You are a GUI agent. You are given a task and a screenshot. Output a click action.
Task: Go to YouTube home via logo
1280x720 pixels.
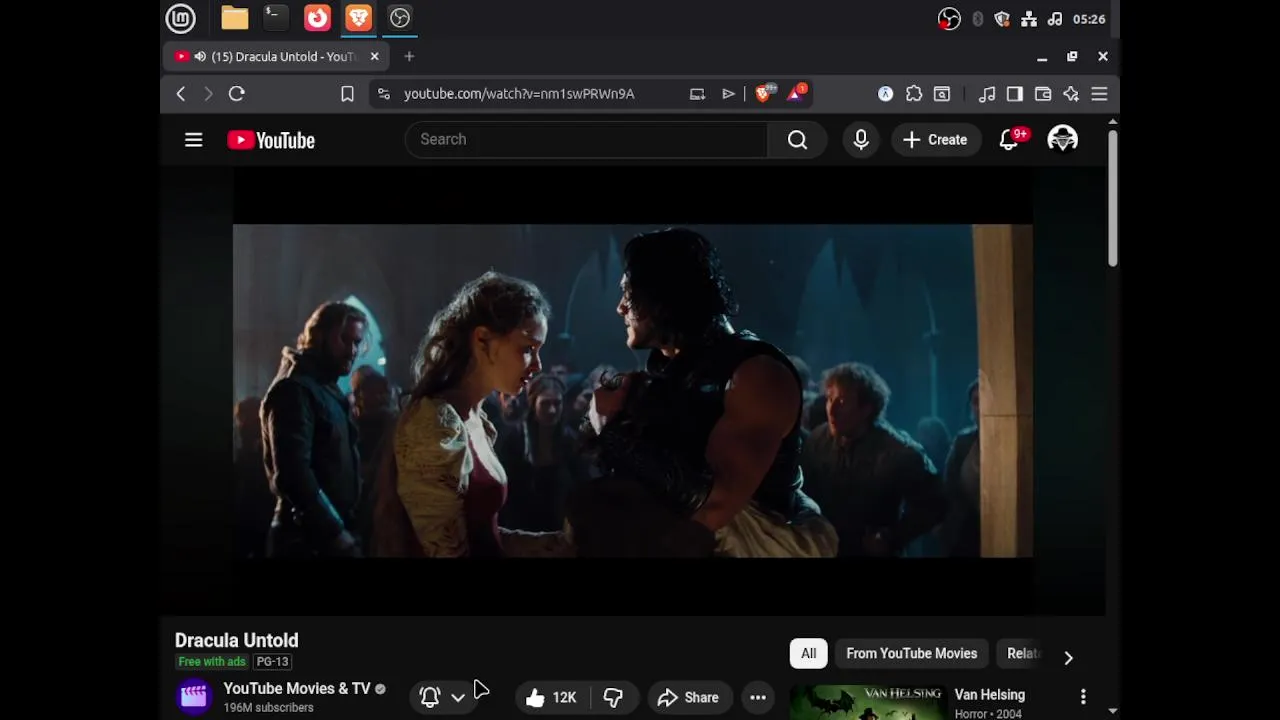point(271,140)
